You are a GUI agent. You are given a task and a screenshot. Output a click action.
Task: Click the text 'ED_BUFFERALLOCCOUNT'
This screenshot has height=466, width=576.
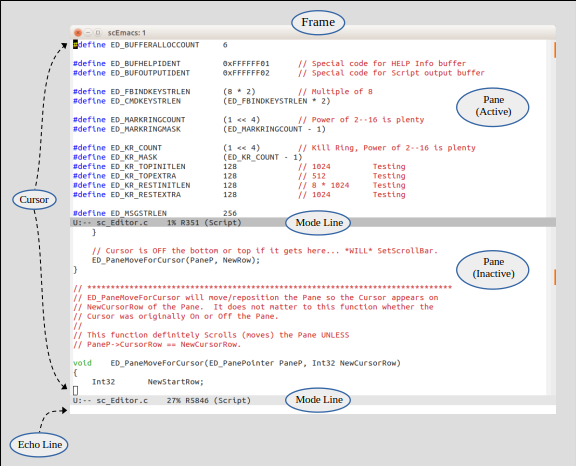point(155,45)
